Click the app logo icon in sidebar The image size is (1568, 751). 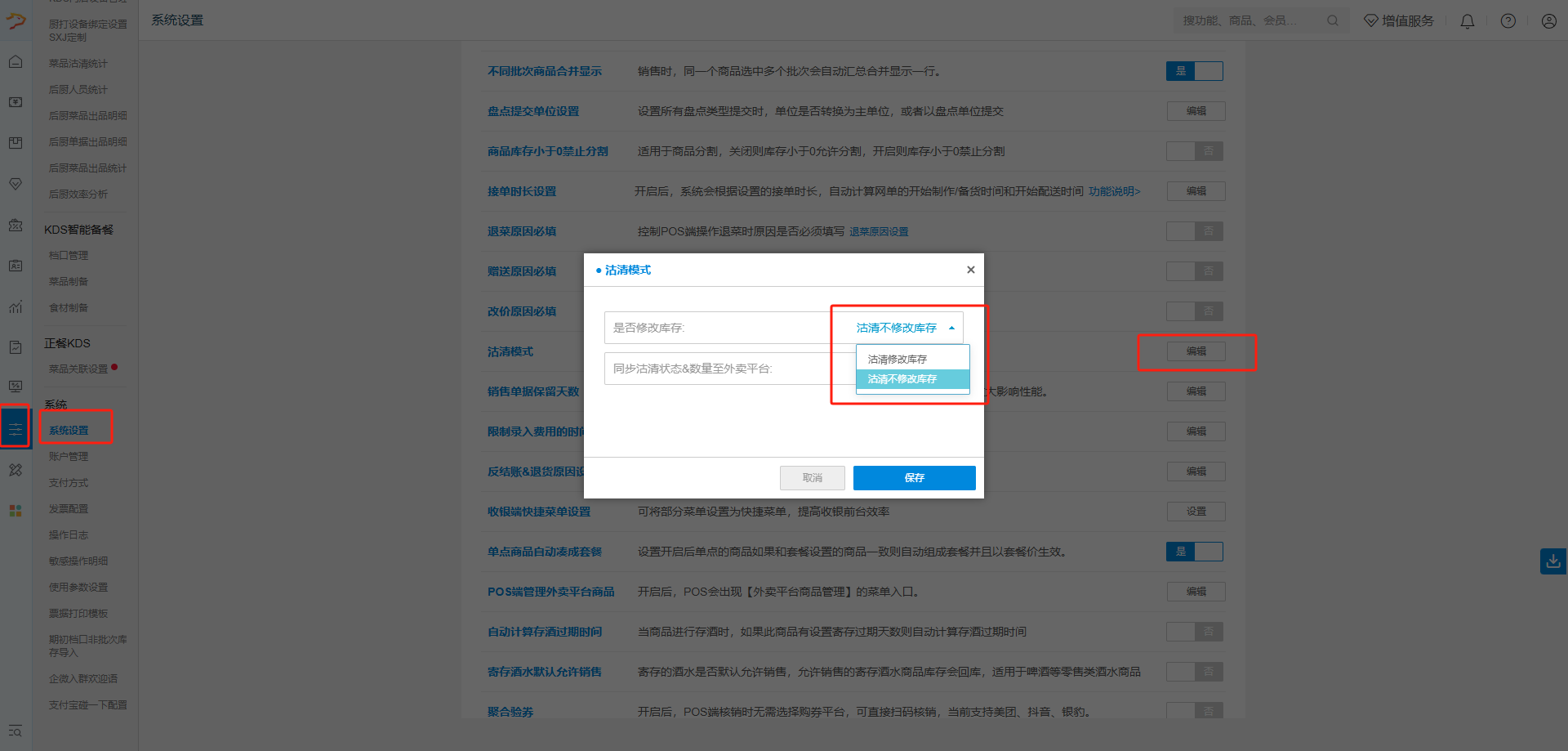click(16, 20)
